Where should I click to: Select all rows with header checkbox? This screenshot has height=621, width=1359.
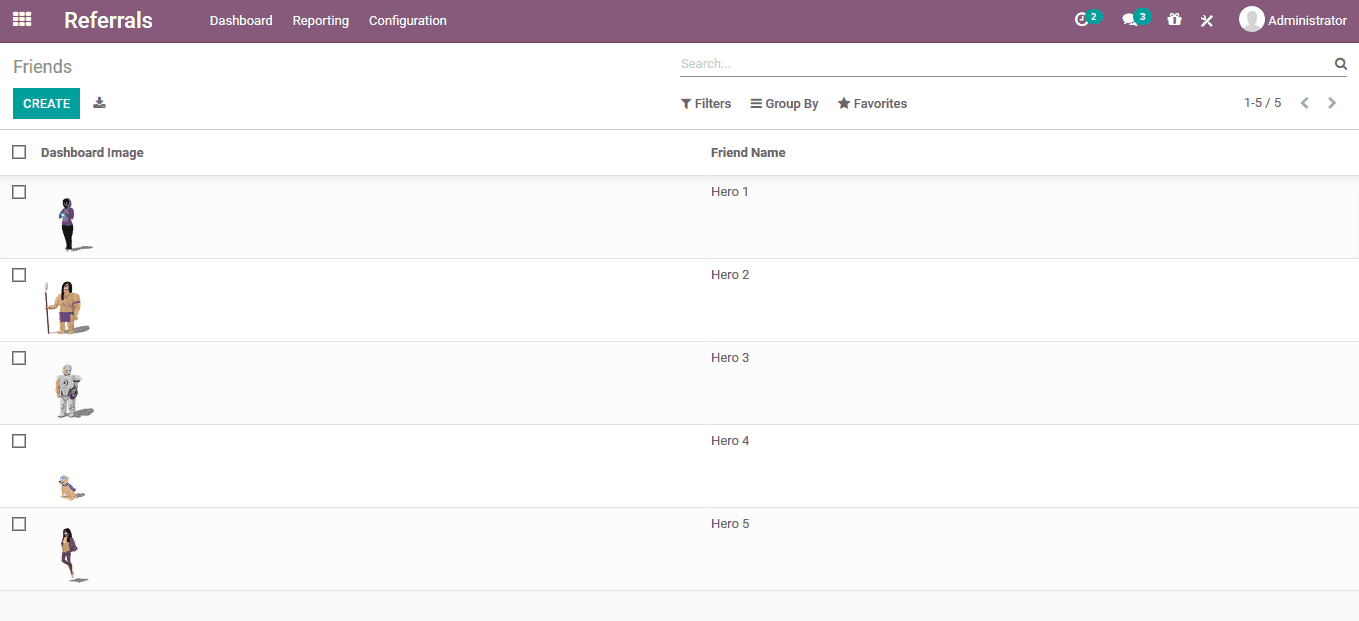(x=19, y=152)
